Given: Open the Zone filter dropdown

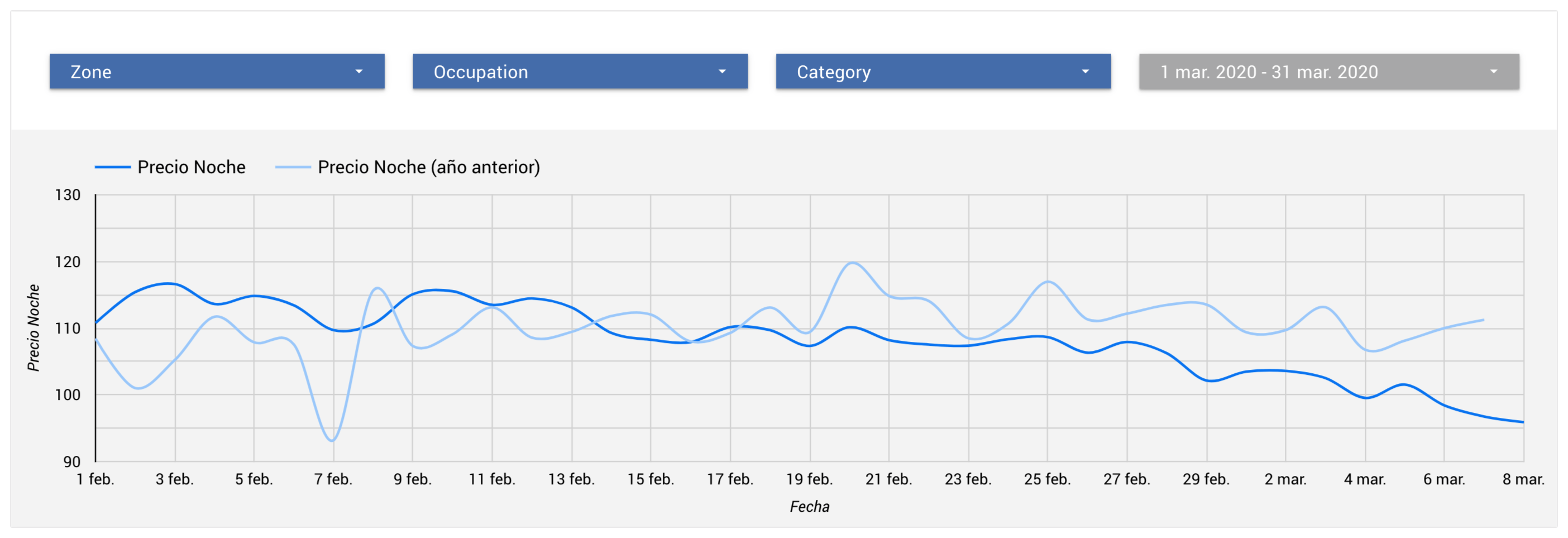Looking at the screenshot, I should coord(217,72).
